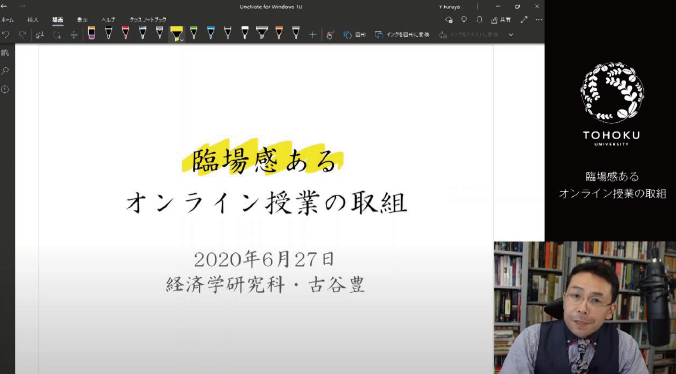This screenshot has height=374, width=676.
Task: Activate the Insert Space tool
Action: (74, 35)
